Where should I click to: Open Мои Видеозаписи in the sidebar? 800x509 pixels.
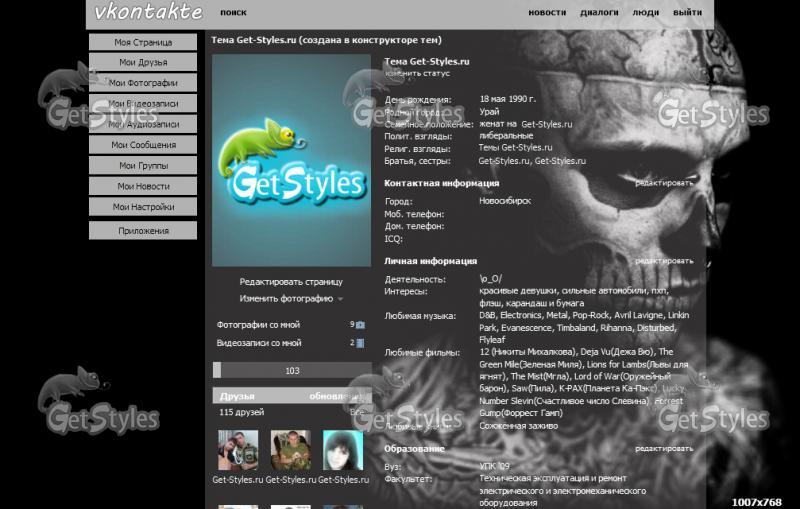pyautogui.click(x=143, y=104)
